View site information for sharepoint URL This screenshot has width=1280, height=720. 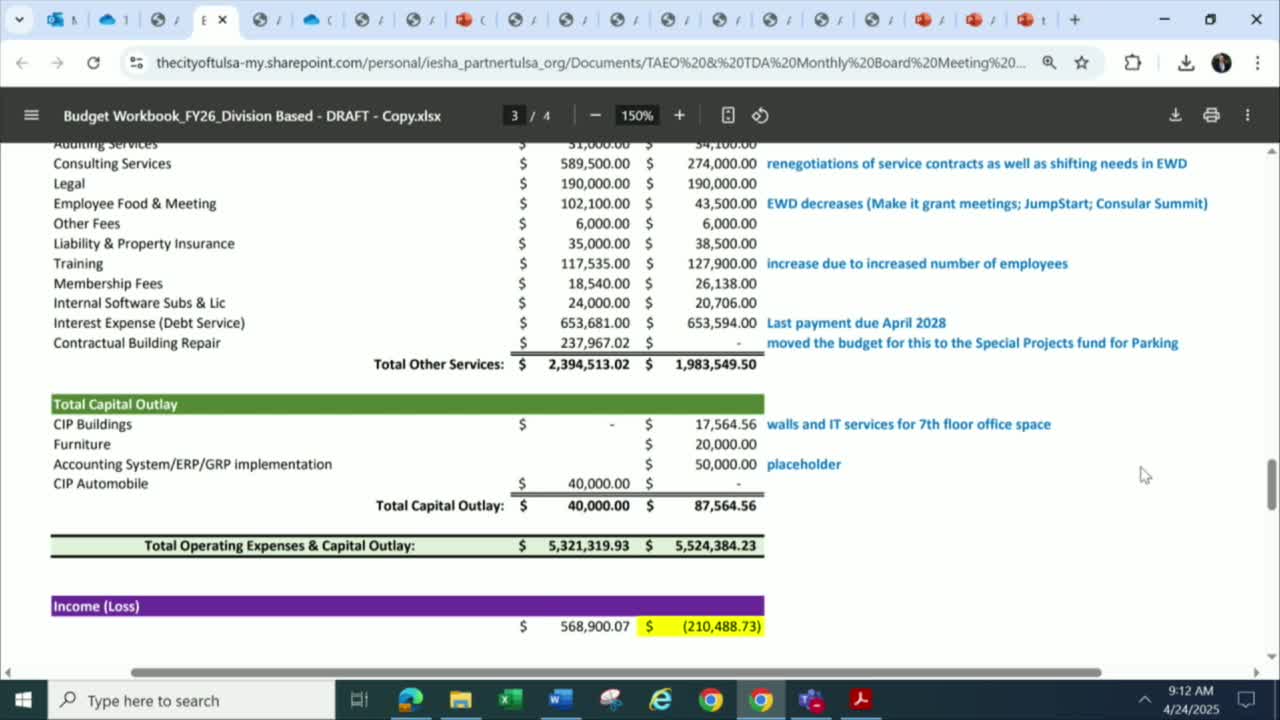pos(136,63)
